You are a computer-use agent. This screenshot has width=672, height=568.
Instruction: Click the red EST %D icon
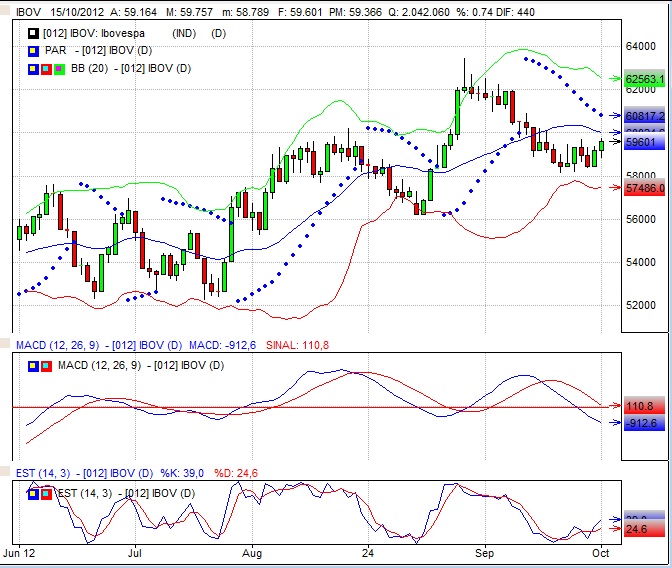pyautogui.click(x=46, y=492)
